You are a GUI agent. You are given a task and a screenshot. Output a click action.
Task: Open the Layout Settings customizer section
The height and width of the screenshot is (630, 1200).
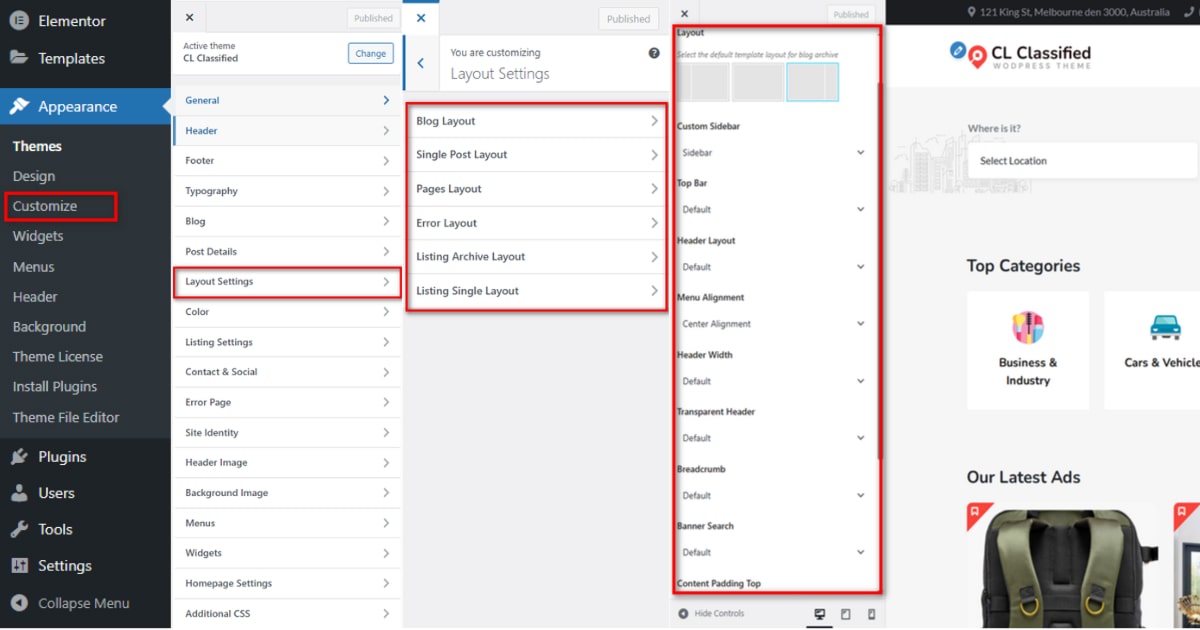(287, 282)
